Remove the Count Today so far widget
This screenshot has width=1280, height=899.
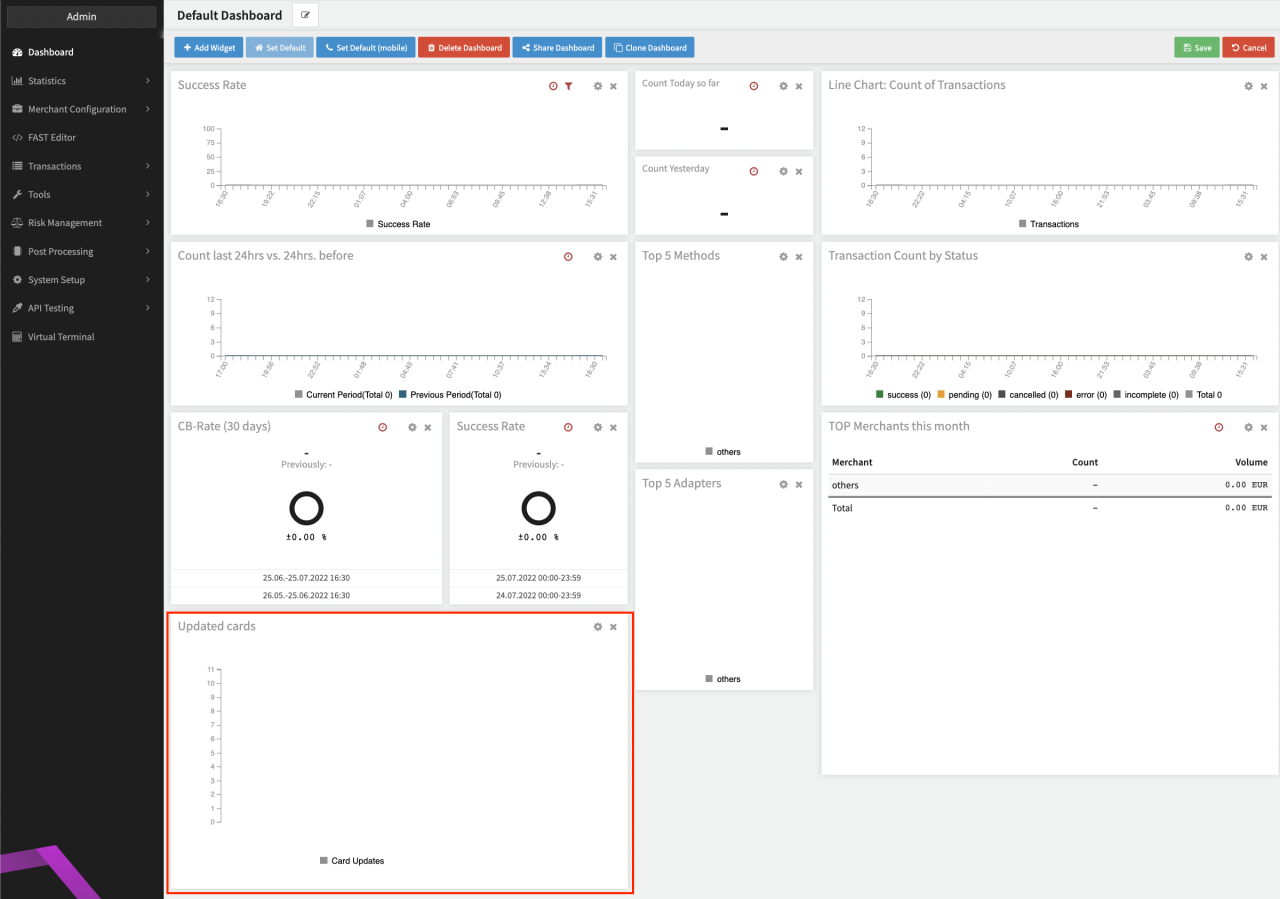(x=799, y=87)
